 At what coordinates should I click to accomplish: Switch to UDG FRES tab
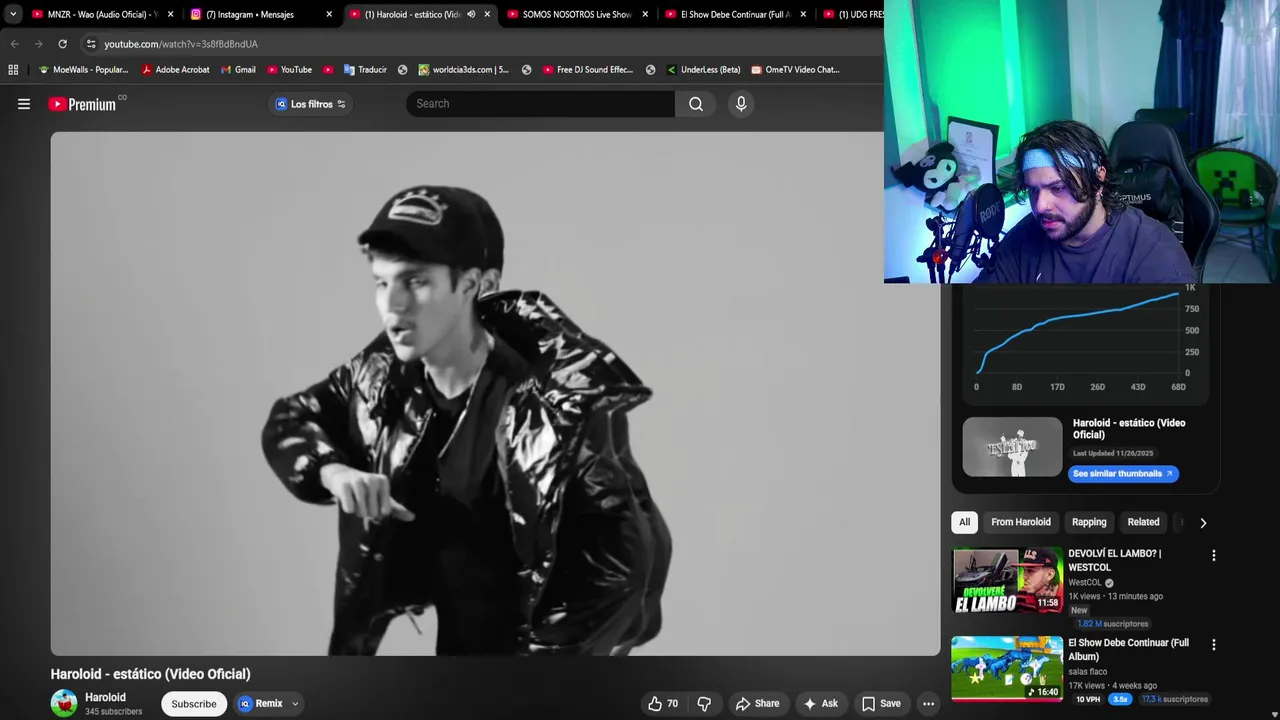852,14
